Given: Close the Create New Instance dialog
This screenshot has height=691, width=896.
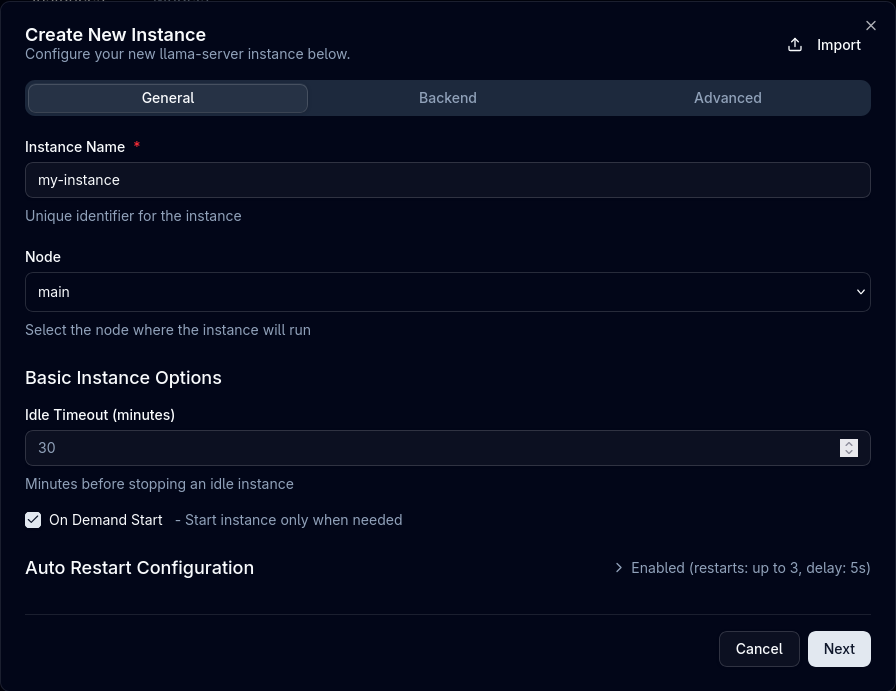Looking at the screenshot, I should pos(871,26).
